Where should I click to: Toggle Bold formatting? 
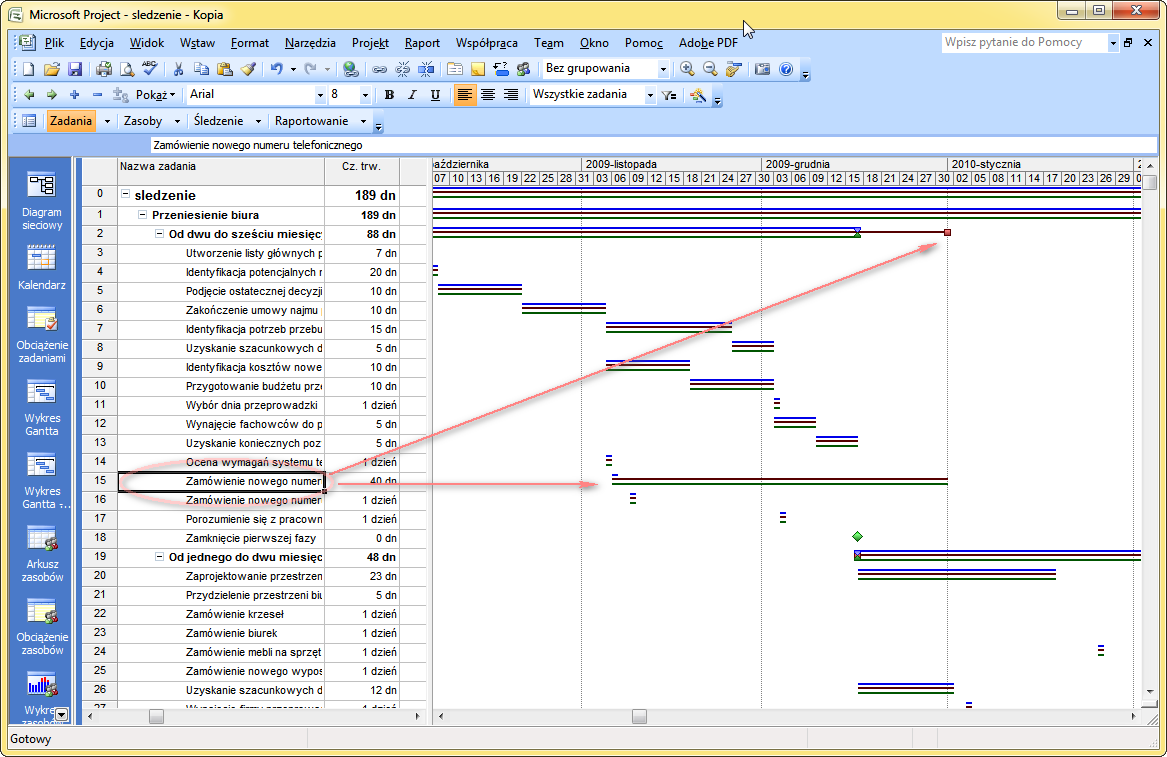click(389, 95)
